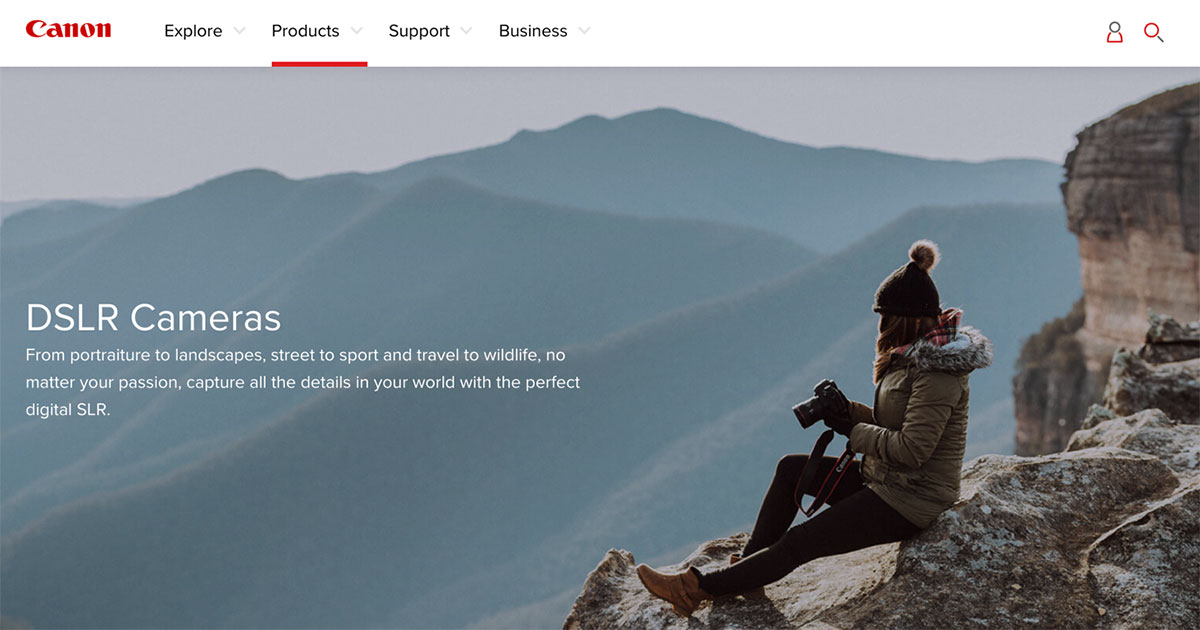Expand the chevron next to Explore

(x=239, y=31)
